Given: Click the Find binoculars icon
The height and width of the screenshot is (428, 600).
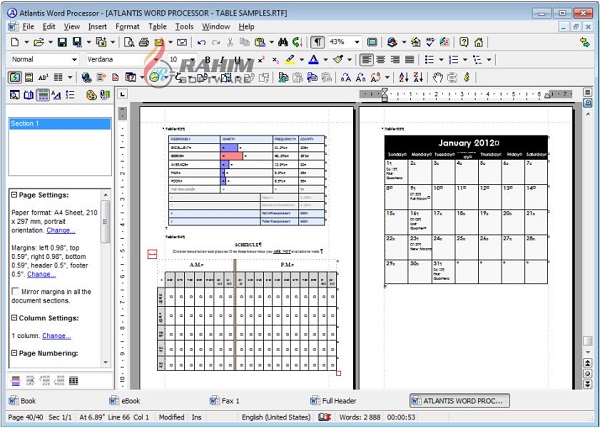Looking at the screenshot, I should [283, 42].
